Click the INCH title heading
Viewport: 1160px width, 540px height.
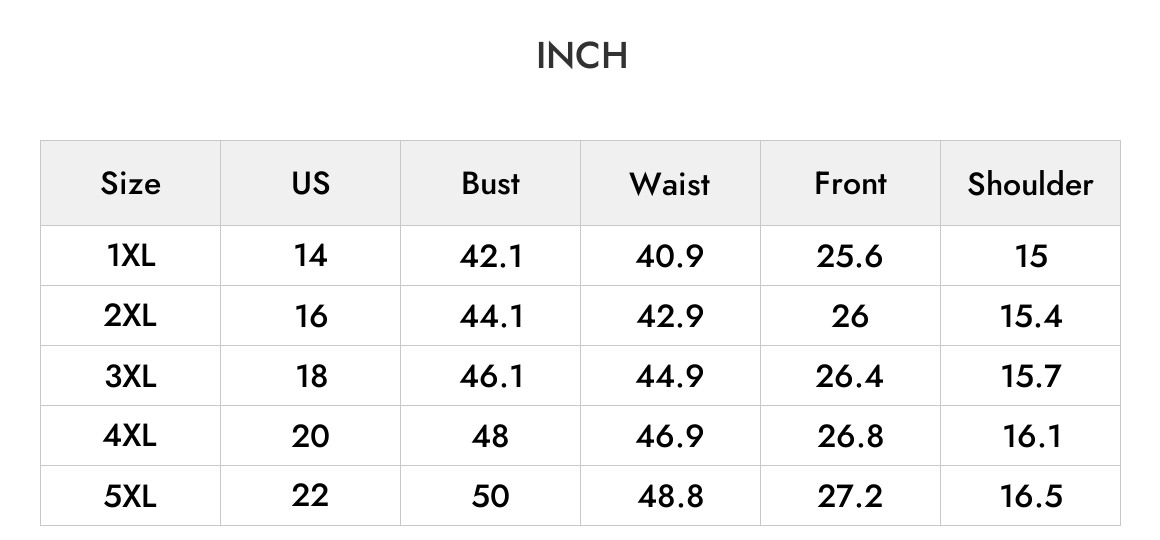(582, 56)
